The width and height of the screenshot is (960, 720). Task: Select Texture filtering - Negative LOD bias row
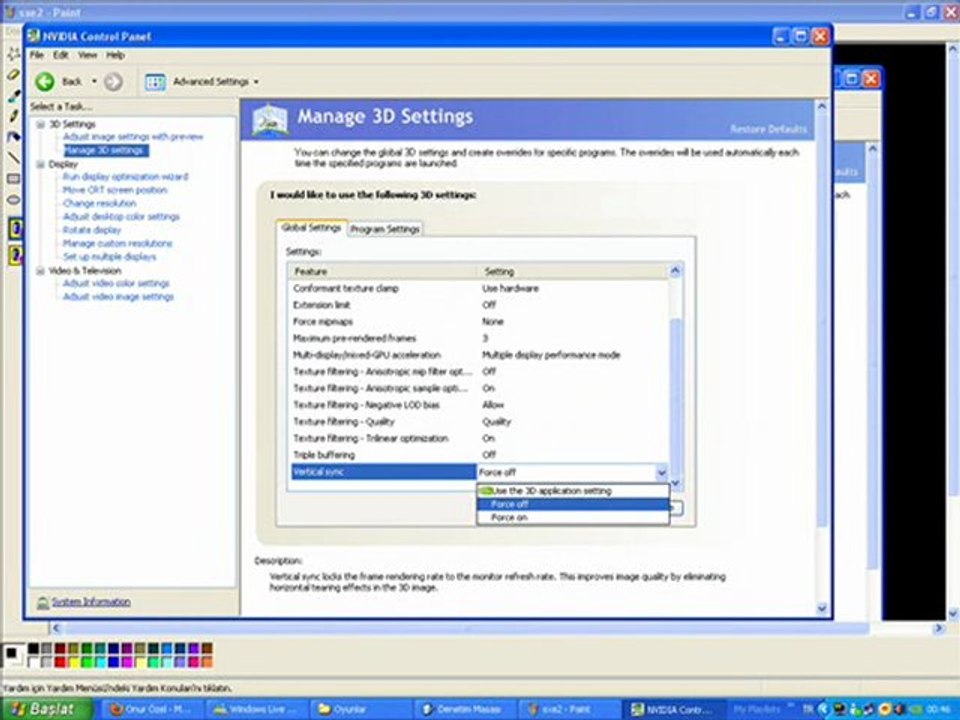tap(479, 405)
